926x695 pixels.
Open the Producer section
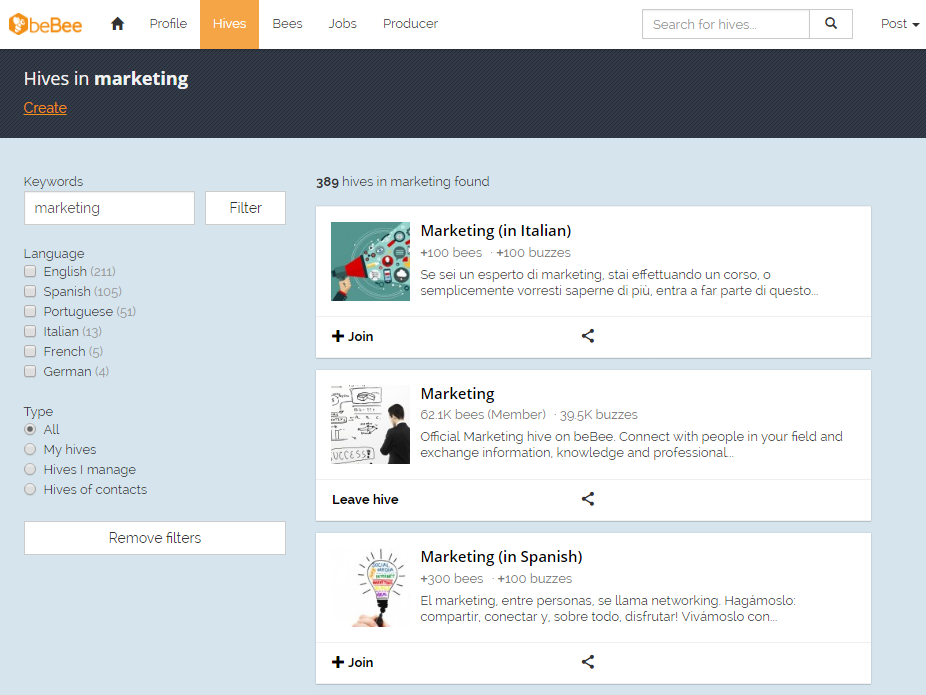(x=410, y=24)
